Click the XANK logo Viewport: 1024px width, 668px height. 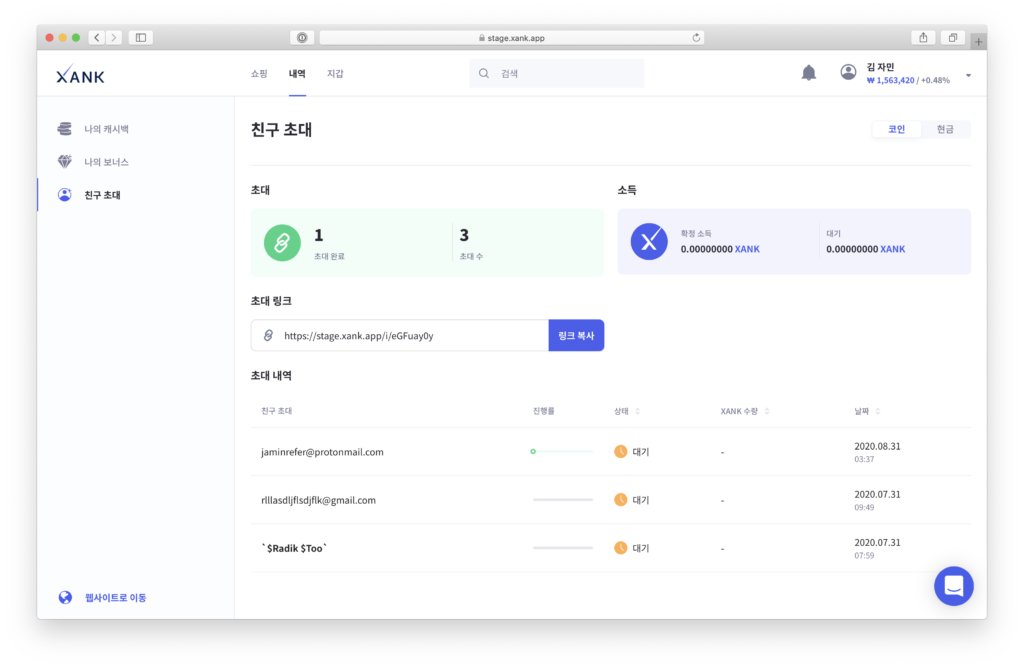tap(80, 75)
